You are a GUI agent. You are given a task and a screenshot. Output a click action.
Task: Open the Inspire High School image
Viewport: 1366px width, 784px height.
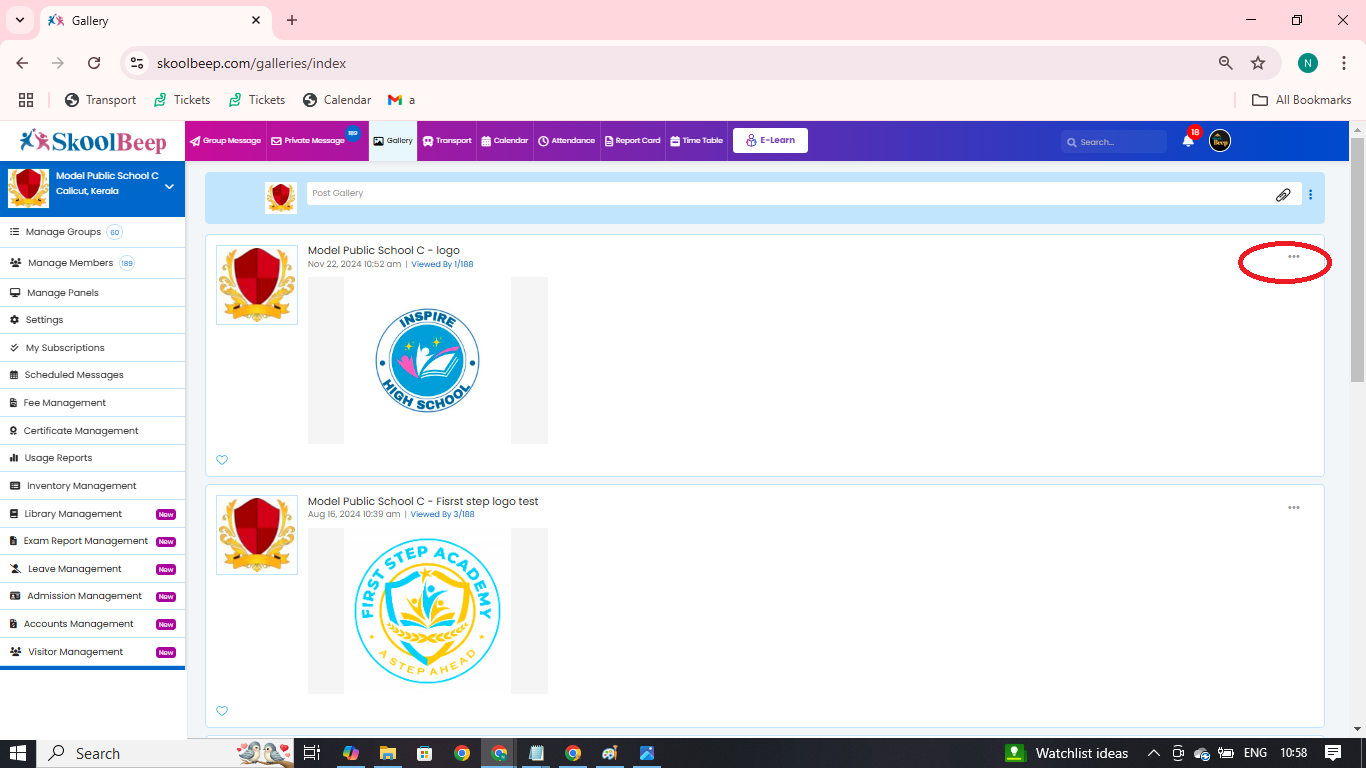click(x=428, y=361)
